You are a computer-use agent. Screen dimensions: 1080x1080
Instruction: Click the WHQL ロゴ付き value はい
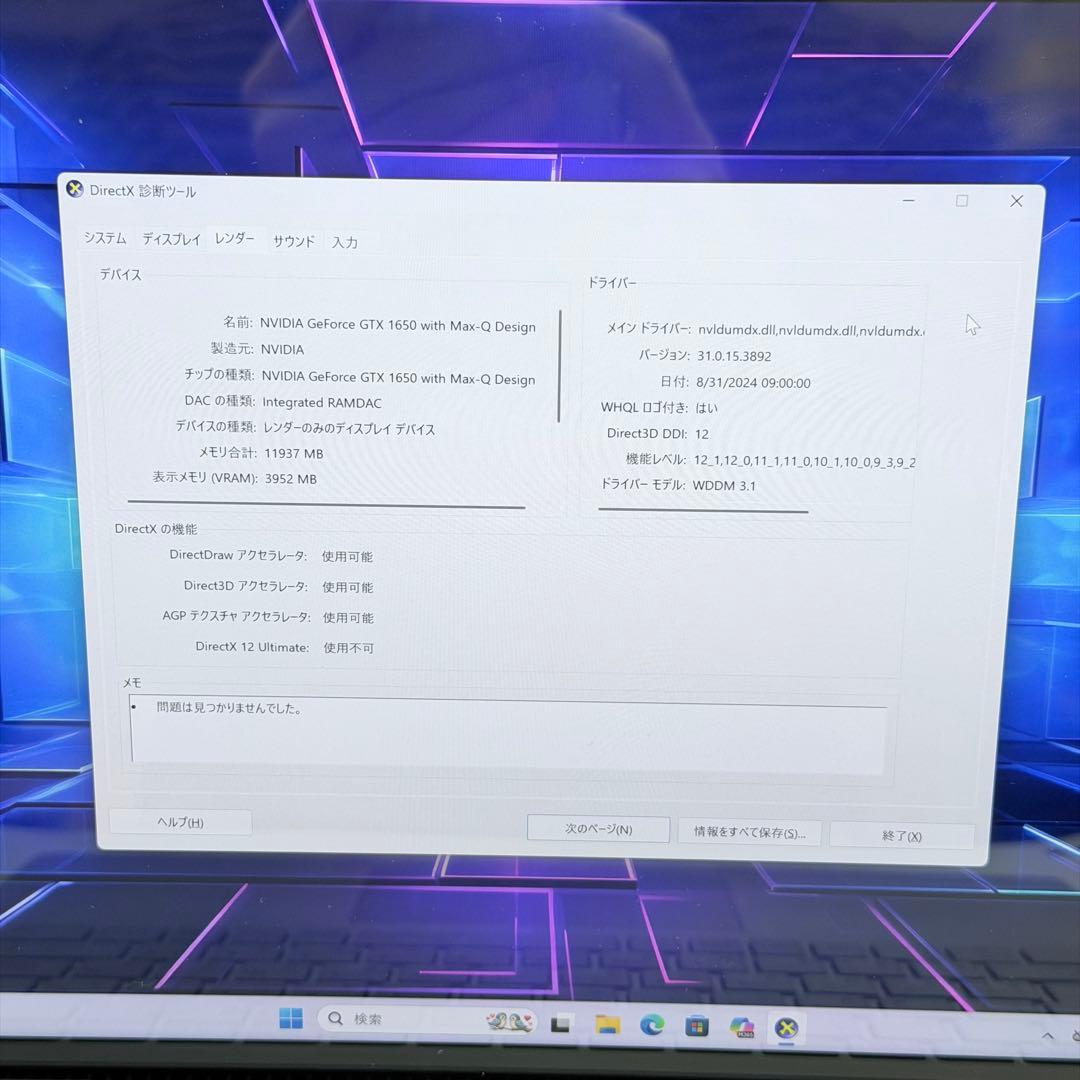[x=707, y=408]
